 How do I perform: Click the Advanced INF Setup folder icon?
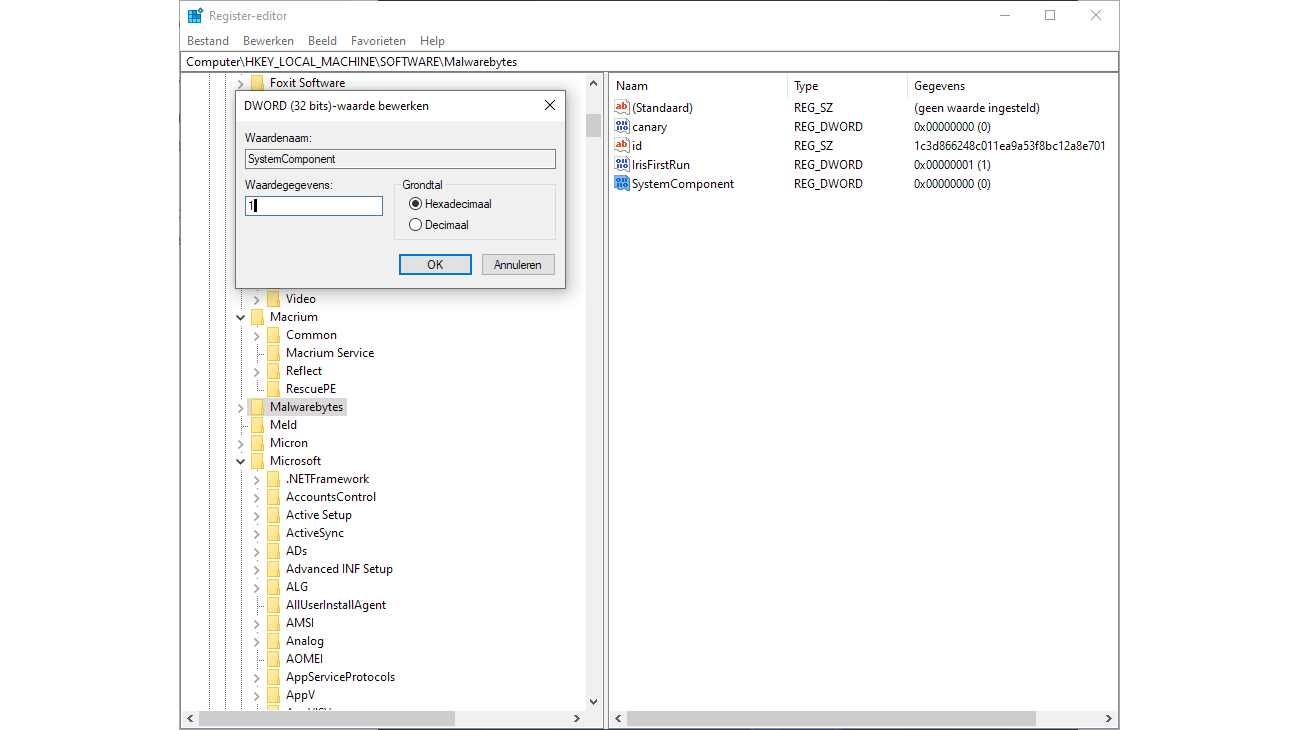coord(273,569)
